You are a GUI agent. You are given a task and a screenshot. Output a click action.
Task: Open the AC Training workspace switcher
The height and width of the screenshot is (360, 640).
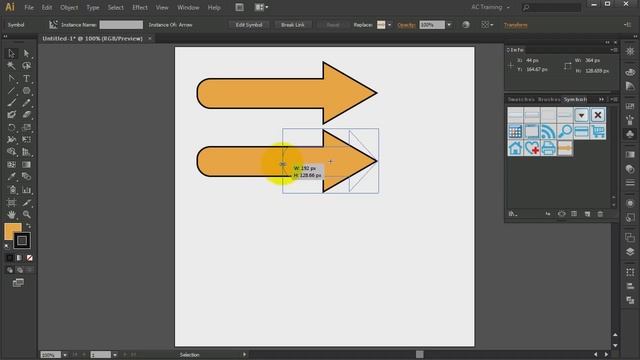point(490,7)
